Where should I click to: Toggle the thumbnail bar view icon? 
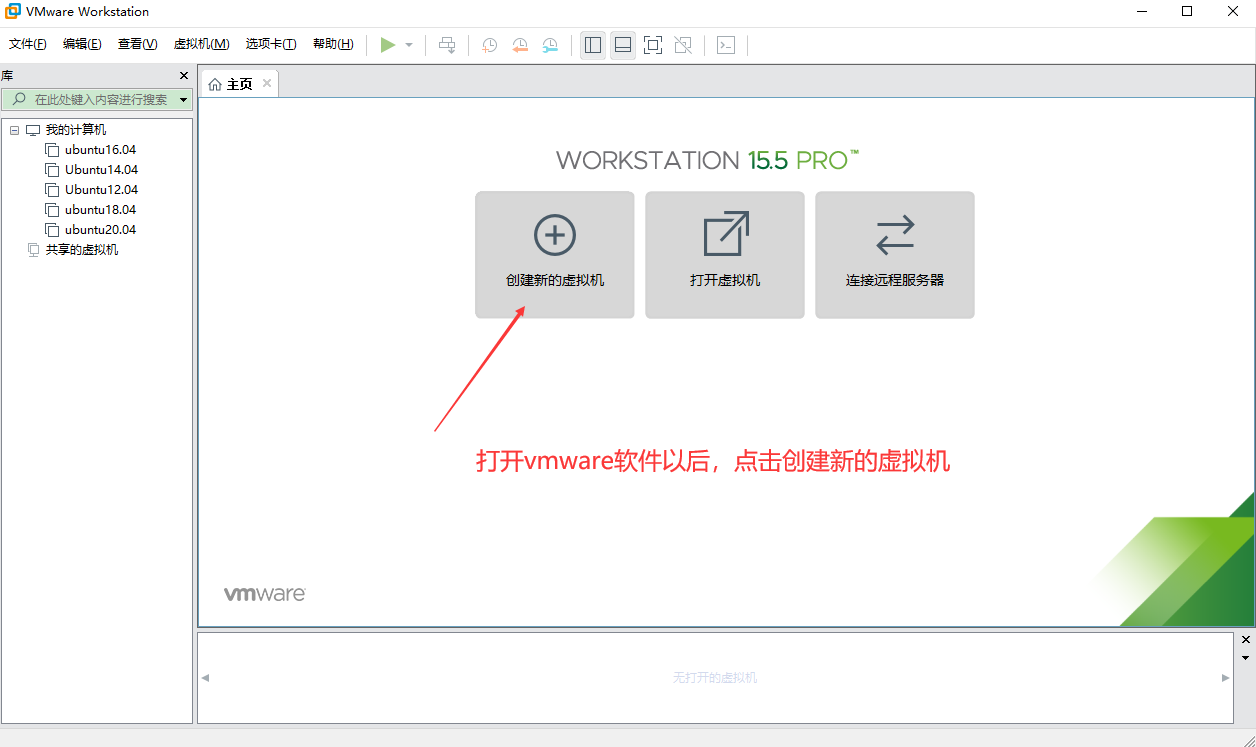click(623, 45)
